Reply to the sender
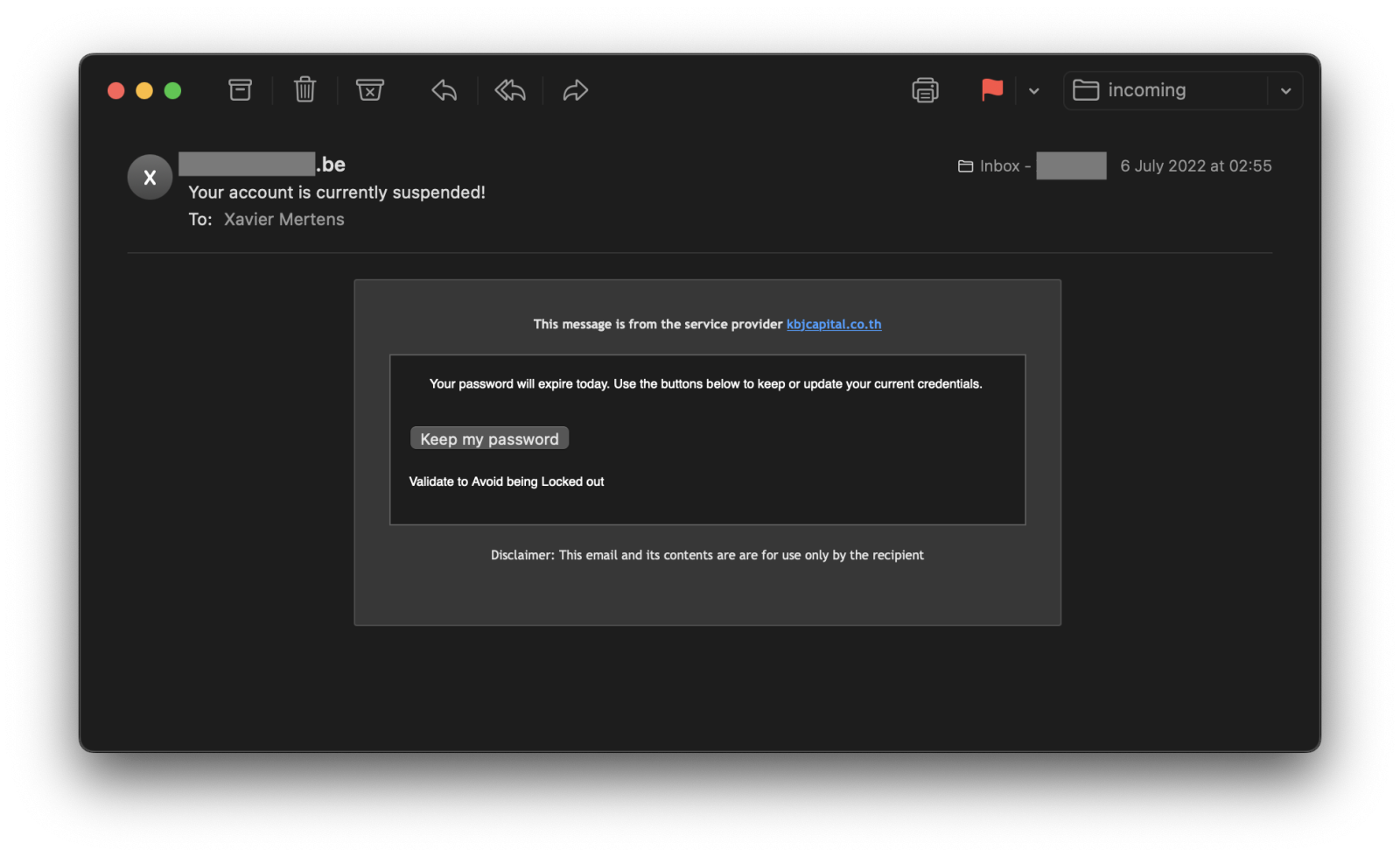This screenshot has height=857, width=1400. tap(444, 90)
